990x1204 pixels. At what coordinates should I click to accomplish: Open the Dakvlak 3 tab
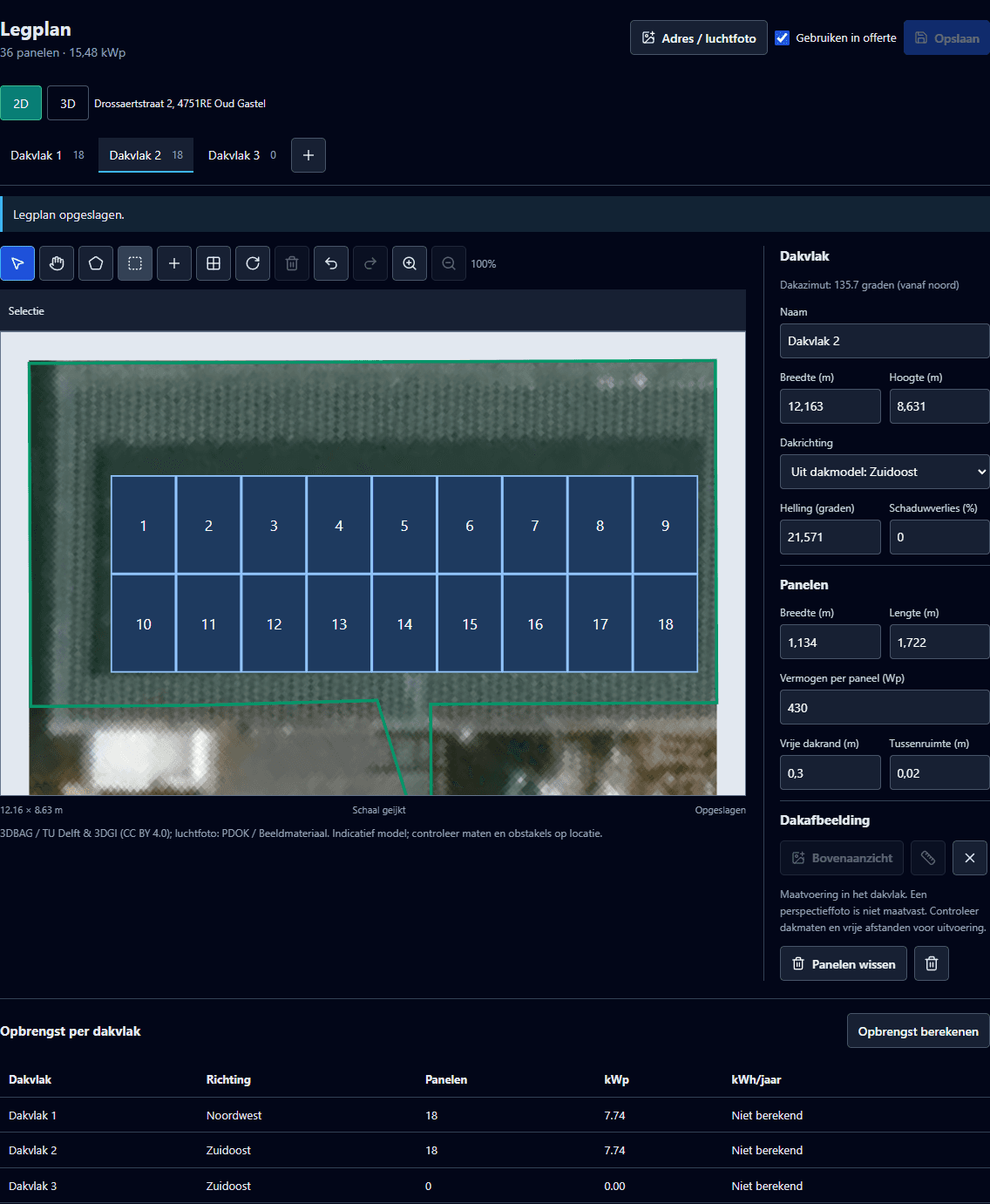pyautogui.click(x=242, y=155)
